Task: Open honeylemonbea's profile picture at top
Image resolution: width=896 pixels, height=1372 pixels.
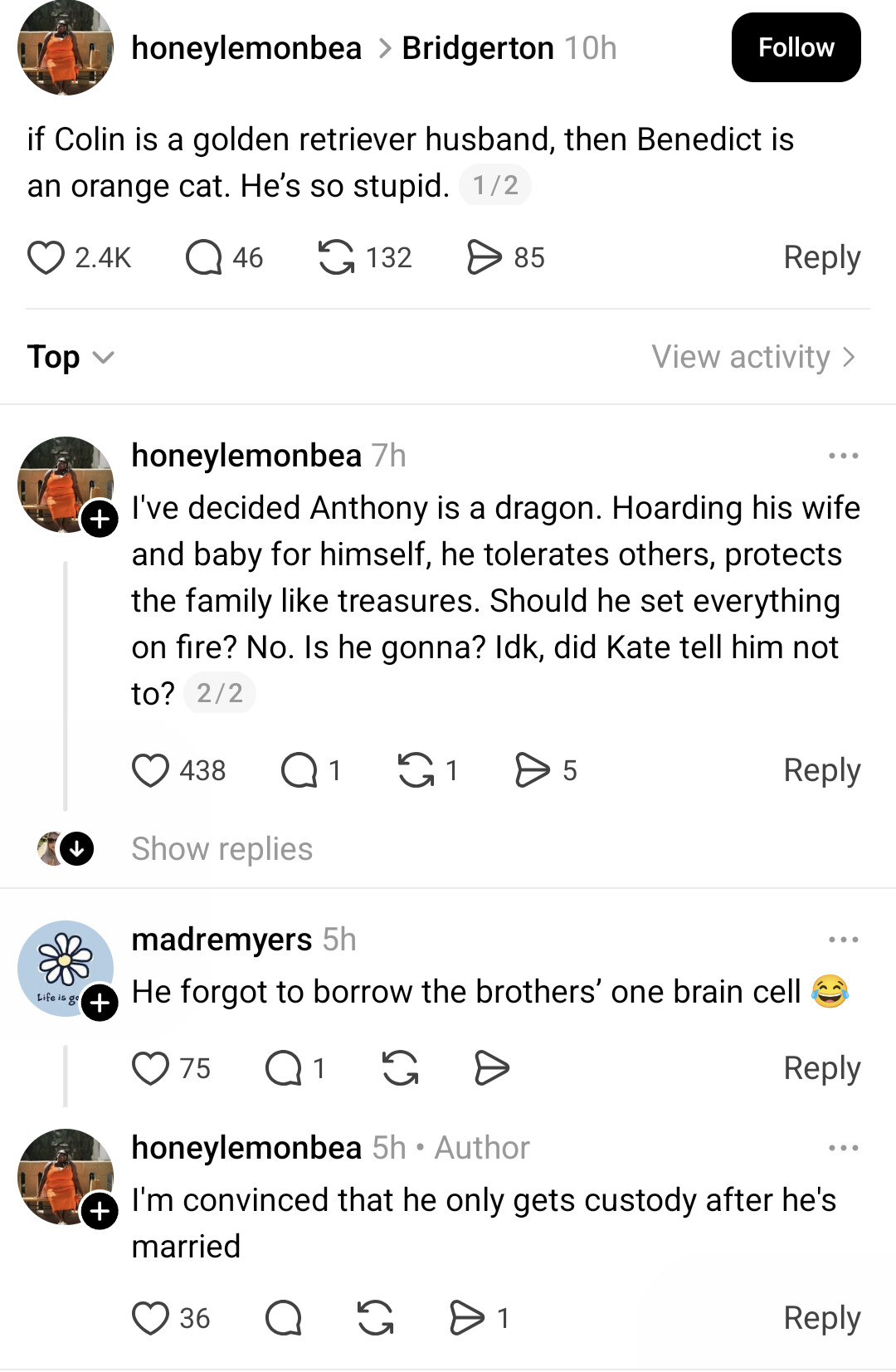Action: pyautogui.click(x=66, y=48)
